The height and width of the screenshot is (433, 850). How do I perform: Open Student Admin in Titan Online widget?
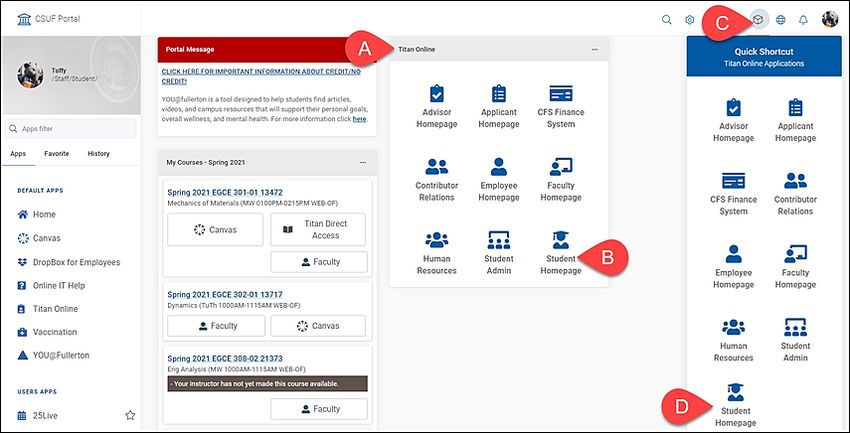pos(499,253)
